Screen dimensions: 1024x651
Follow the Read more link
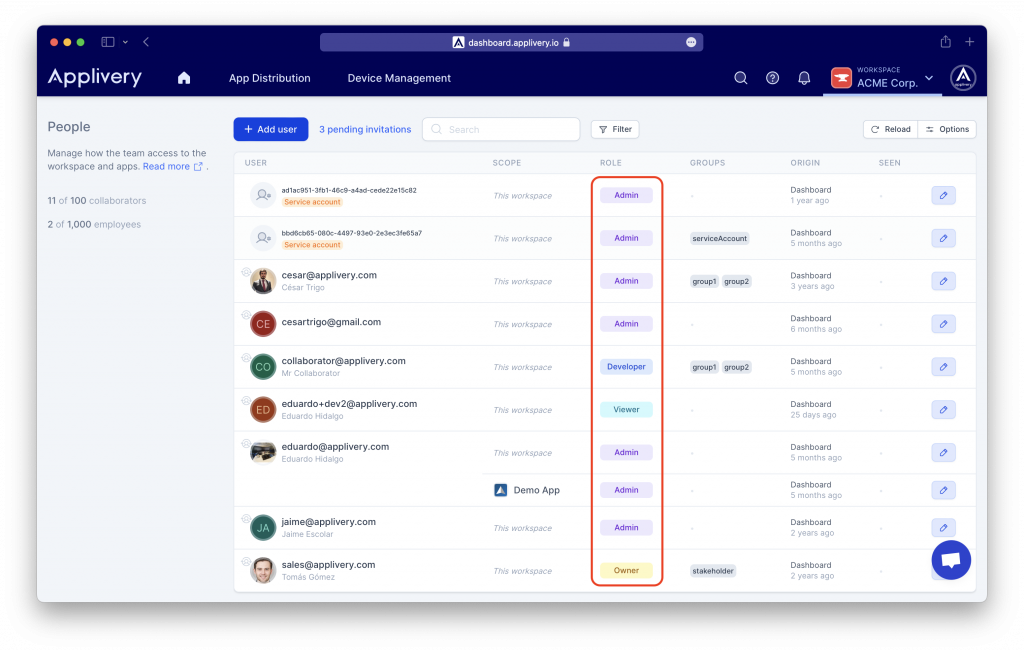172,167
